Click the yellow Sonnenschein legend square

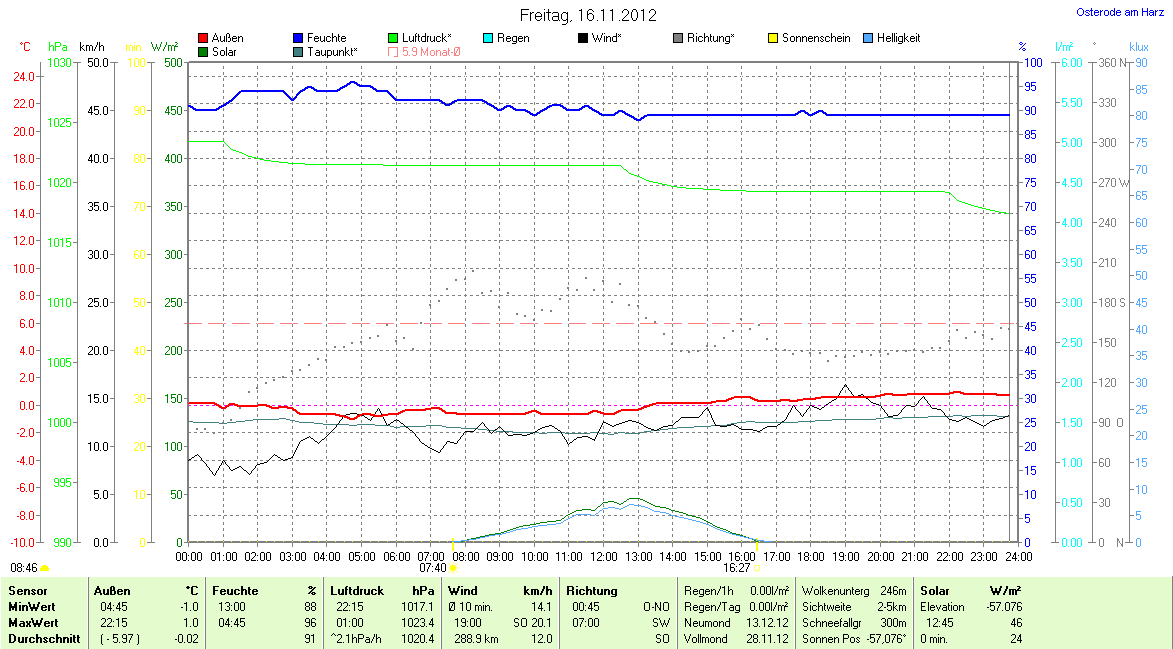(x=773, y=38)
